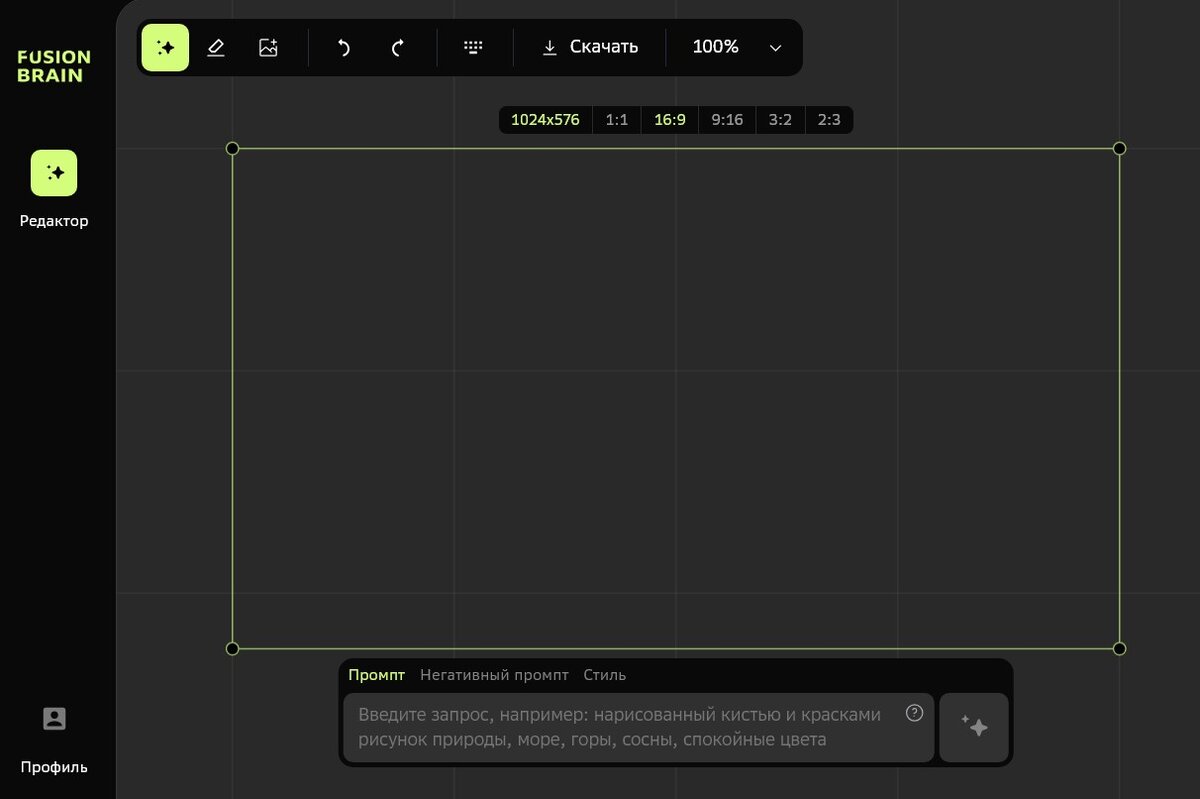The image size is (1200, 799).
Task: Click the add image icon
Action: [x=268, y=47]
